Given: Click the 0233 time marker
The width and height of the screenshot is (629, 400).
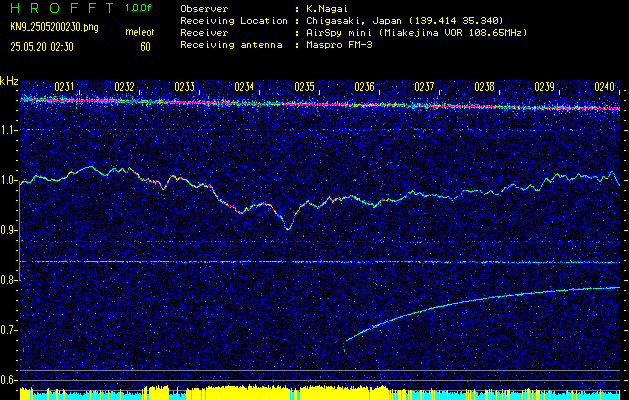Looking at the screenshot, I should point(184,87).
